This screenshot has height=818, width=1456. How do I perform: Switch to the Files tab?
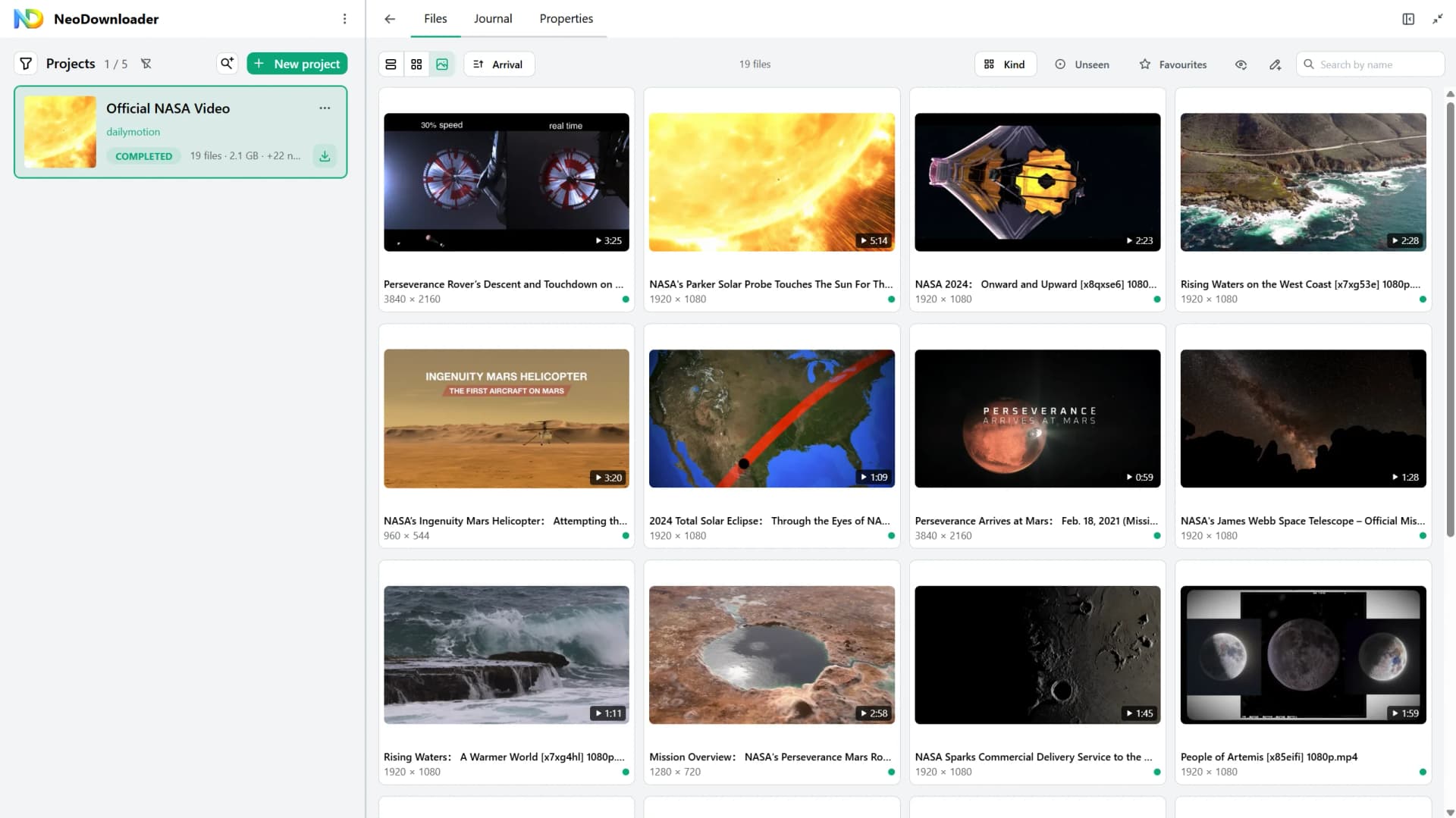pyautogui.click(x=435, y=19)
